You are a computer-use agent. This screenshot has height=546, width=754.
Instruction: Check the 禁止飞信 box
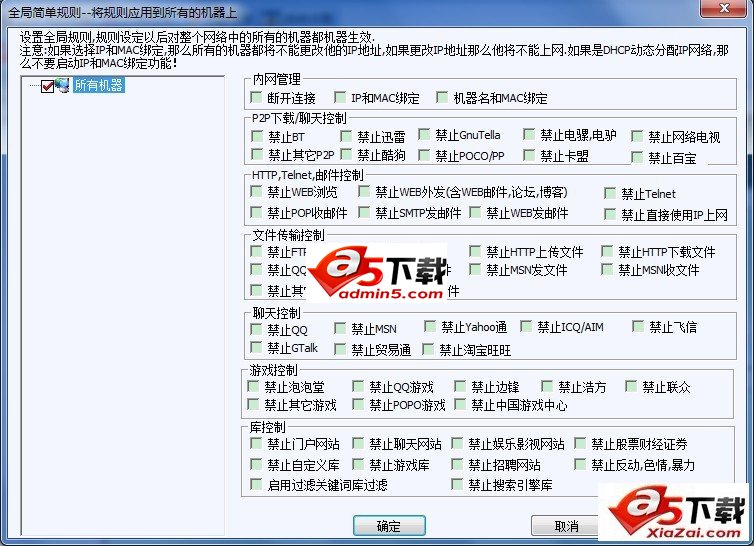[638, 327]
